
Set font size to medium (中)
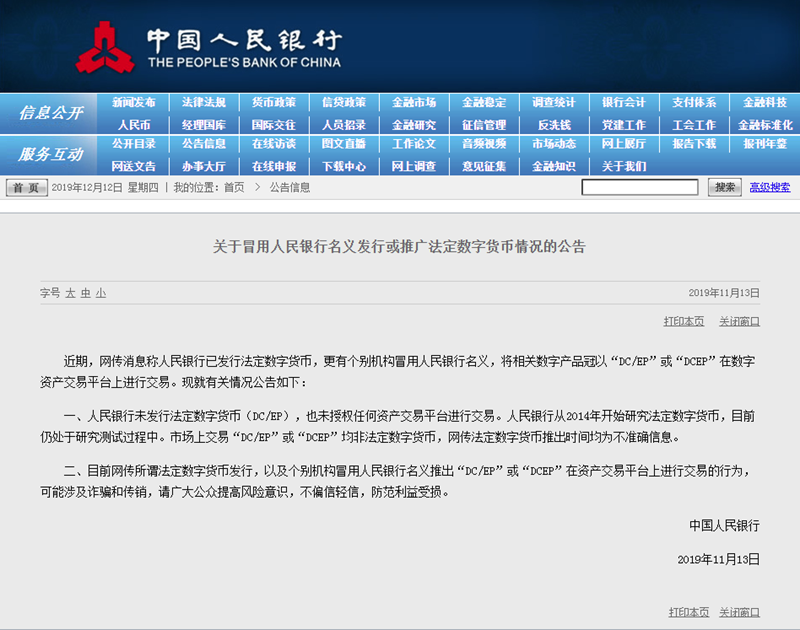click(x=86, y=293)
